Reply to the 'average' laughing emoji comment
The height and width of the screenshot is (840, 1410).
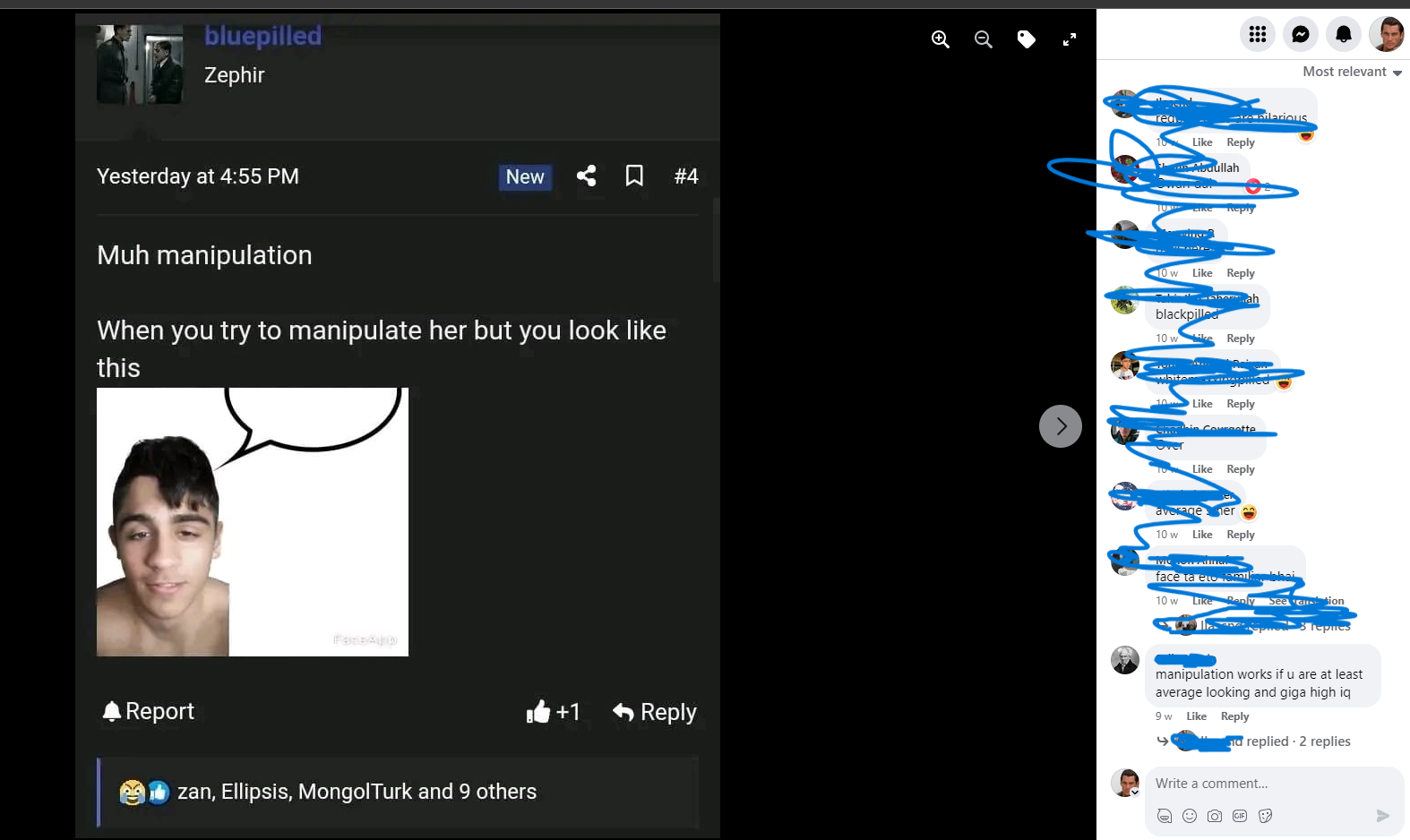coord(1241,535)
